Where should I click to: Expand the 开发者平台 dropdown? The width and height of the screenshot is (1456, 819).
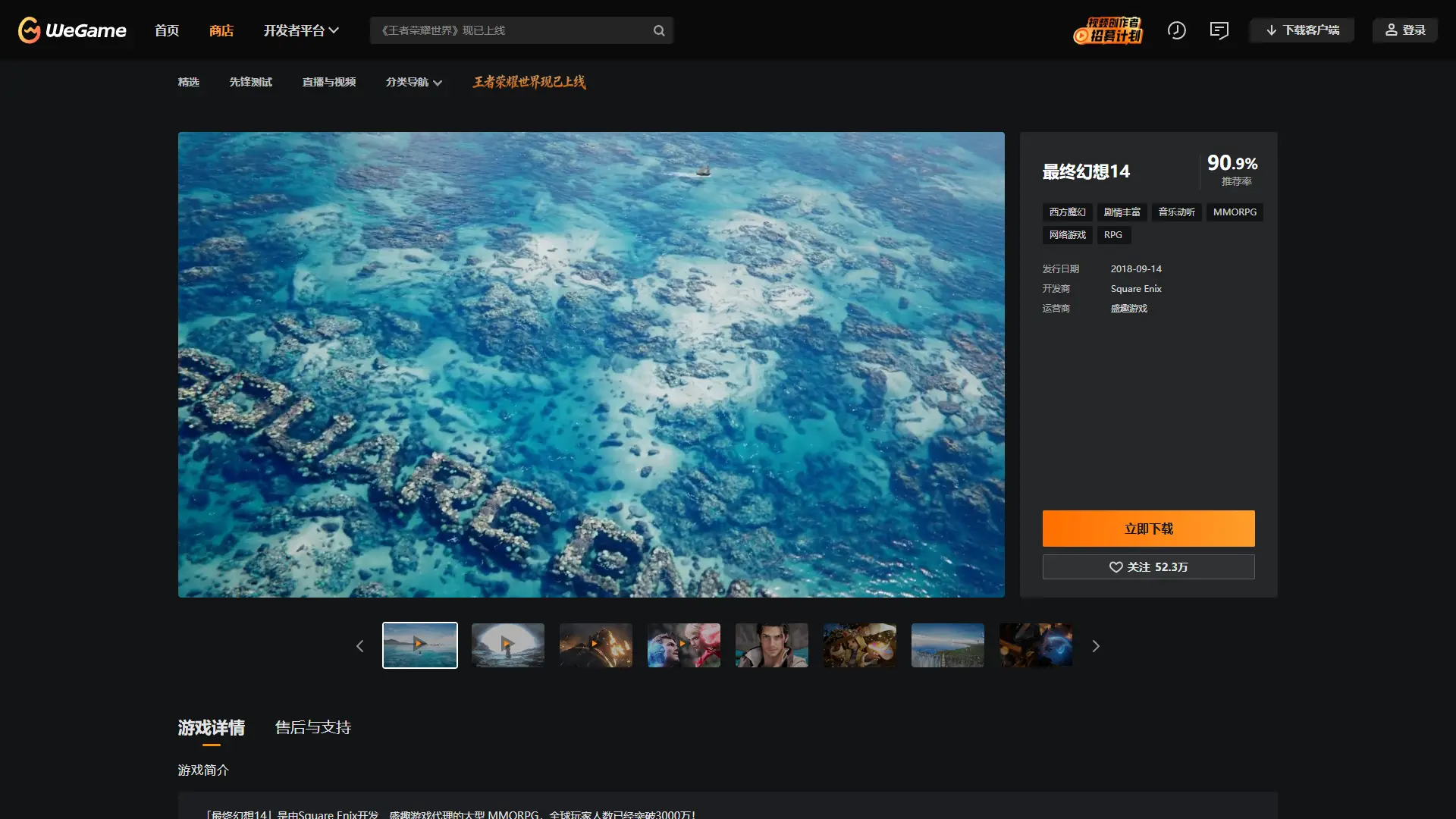click(x=301, y=30)
